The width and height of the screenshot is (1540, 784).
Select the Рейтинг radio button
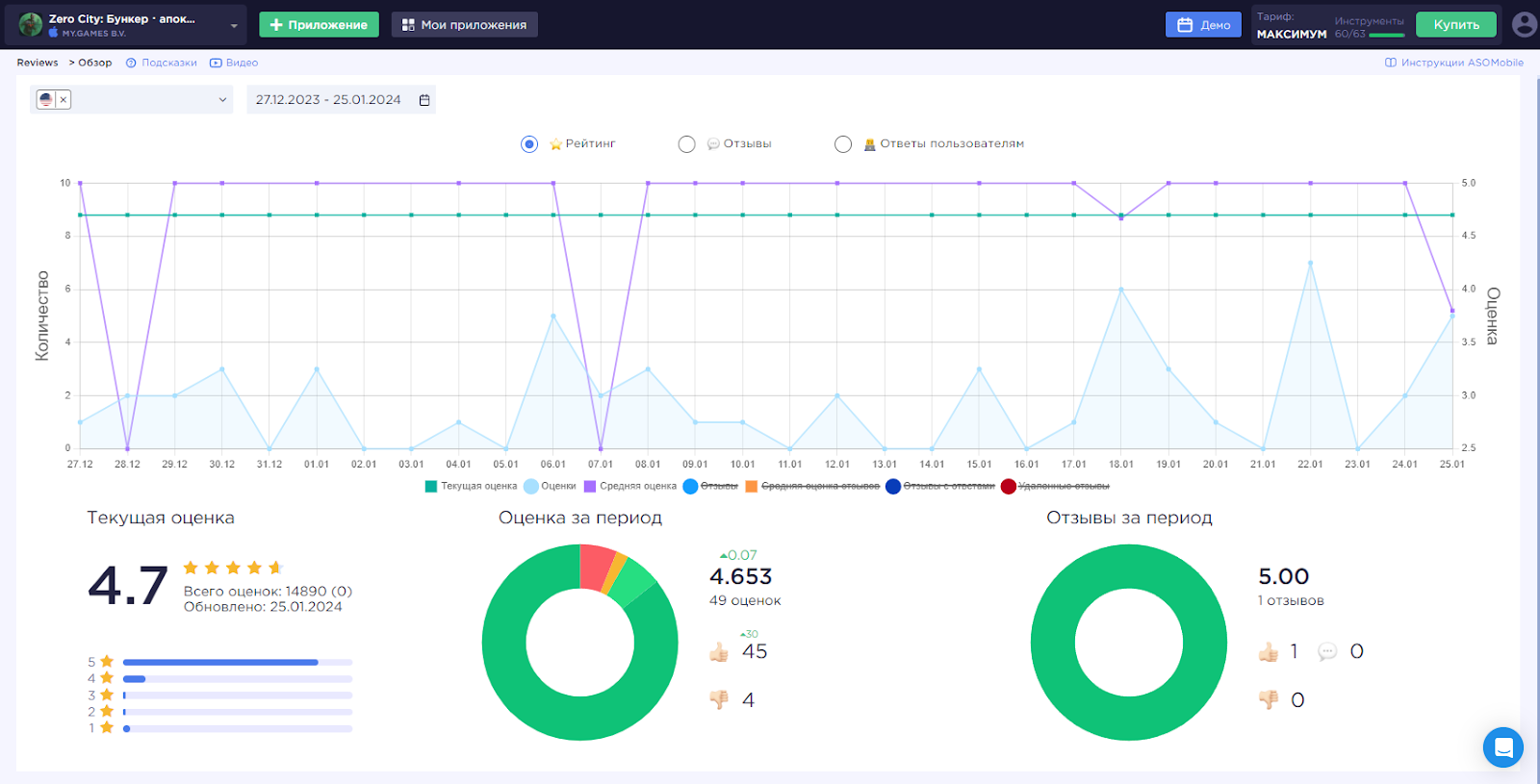click(x=529, y=144)
